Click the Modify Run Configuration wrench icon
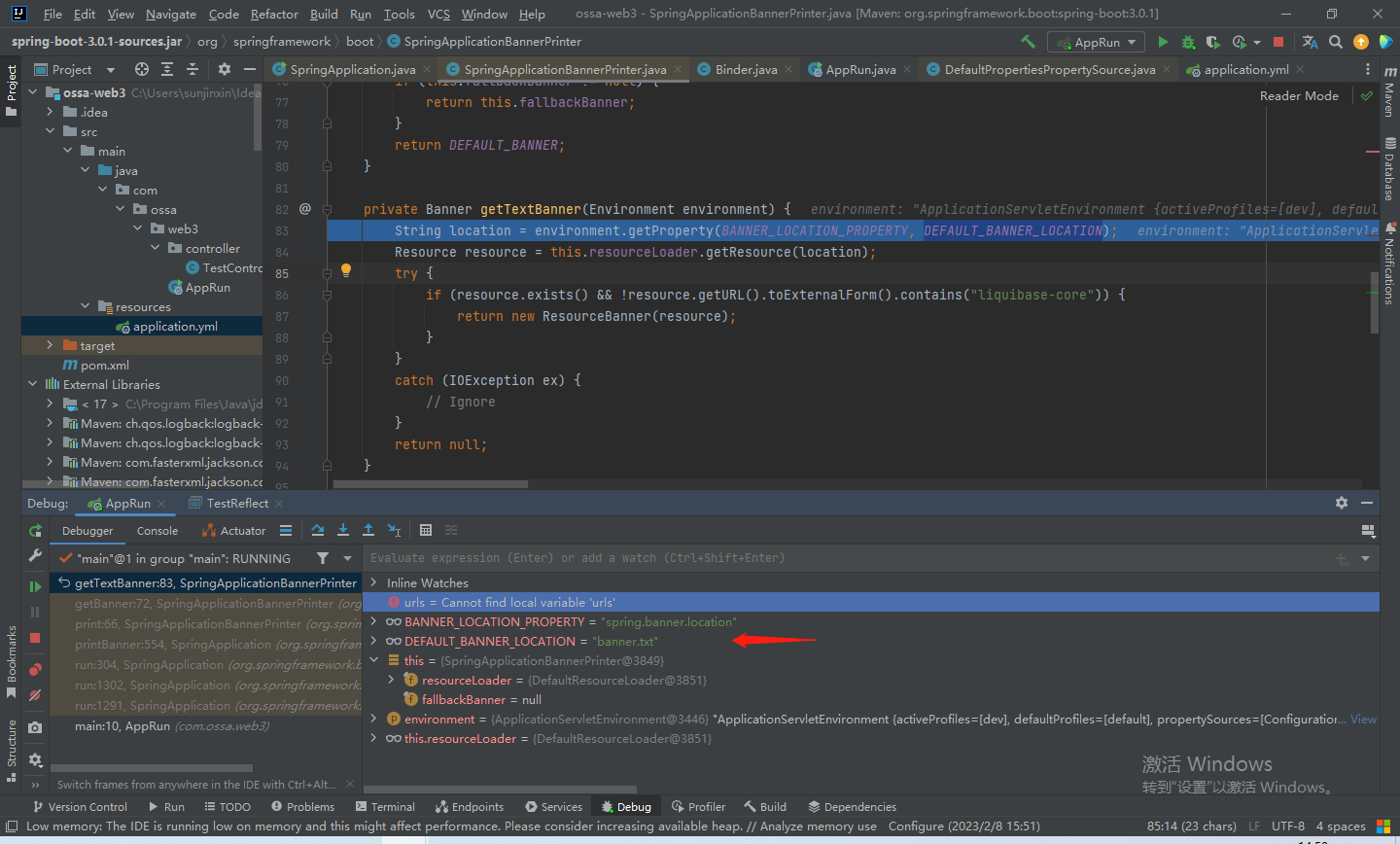Screen dimensions: 1400x844 pyautogui.click(x=35, y=555)
